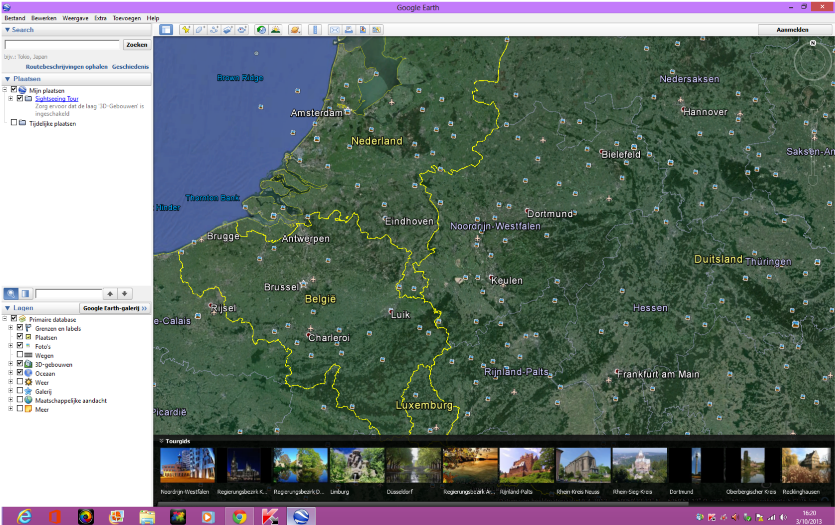835x525 pixels.
Task: Uncheck the Foto's layer checkbox
Action: (20, 346)
